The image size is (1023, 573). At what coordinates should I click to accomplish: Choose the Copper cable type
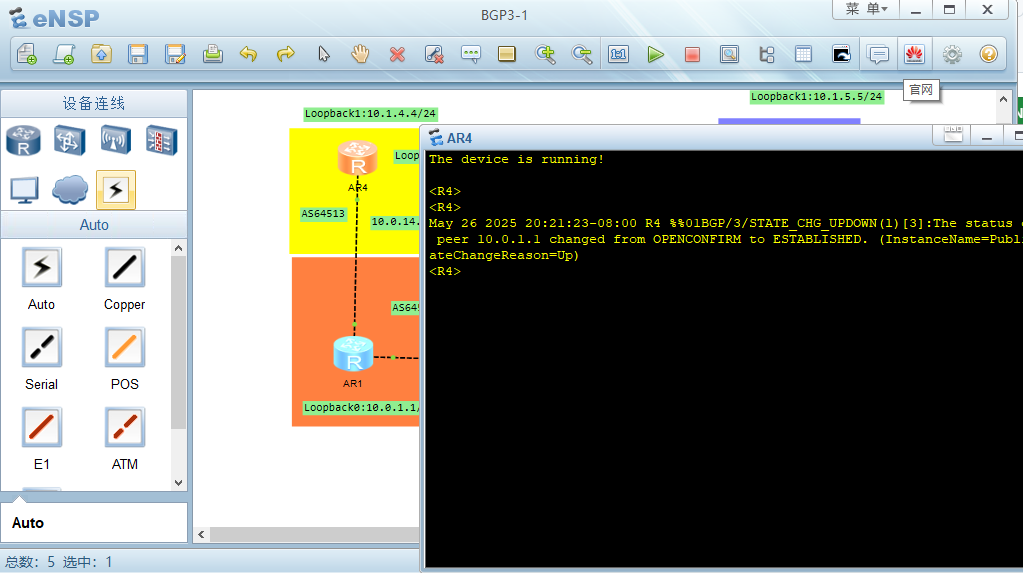tap(125, 268)
